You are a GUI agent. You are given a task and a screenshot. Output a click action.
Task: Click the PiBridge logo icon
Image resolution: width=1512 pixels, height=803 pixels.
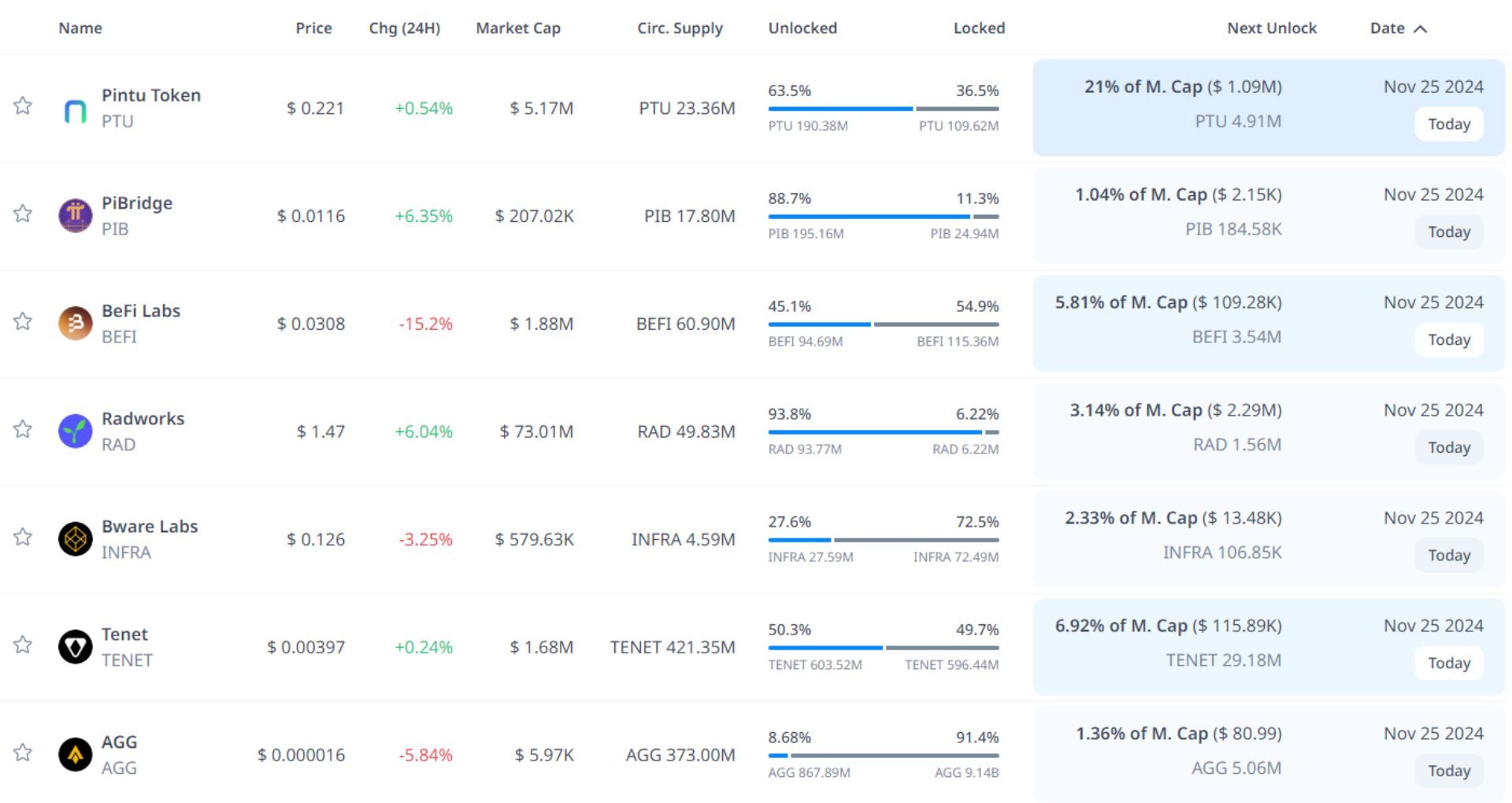click(76, 216)
